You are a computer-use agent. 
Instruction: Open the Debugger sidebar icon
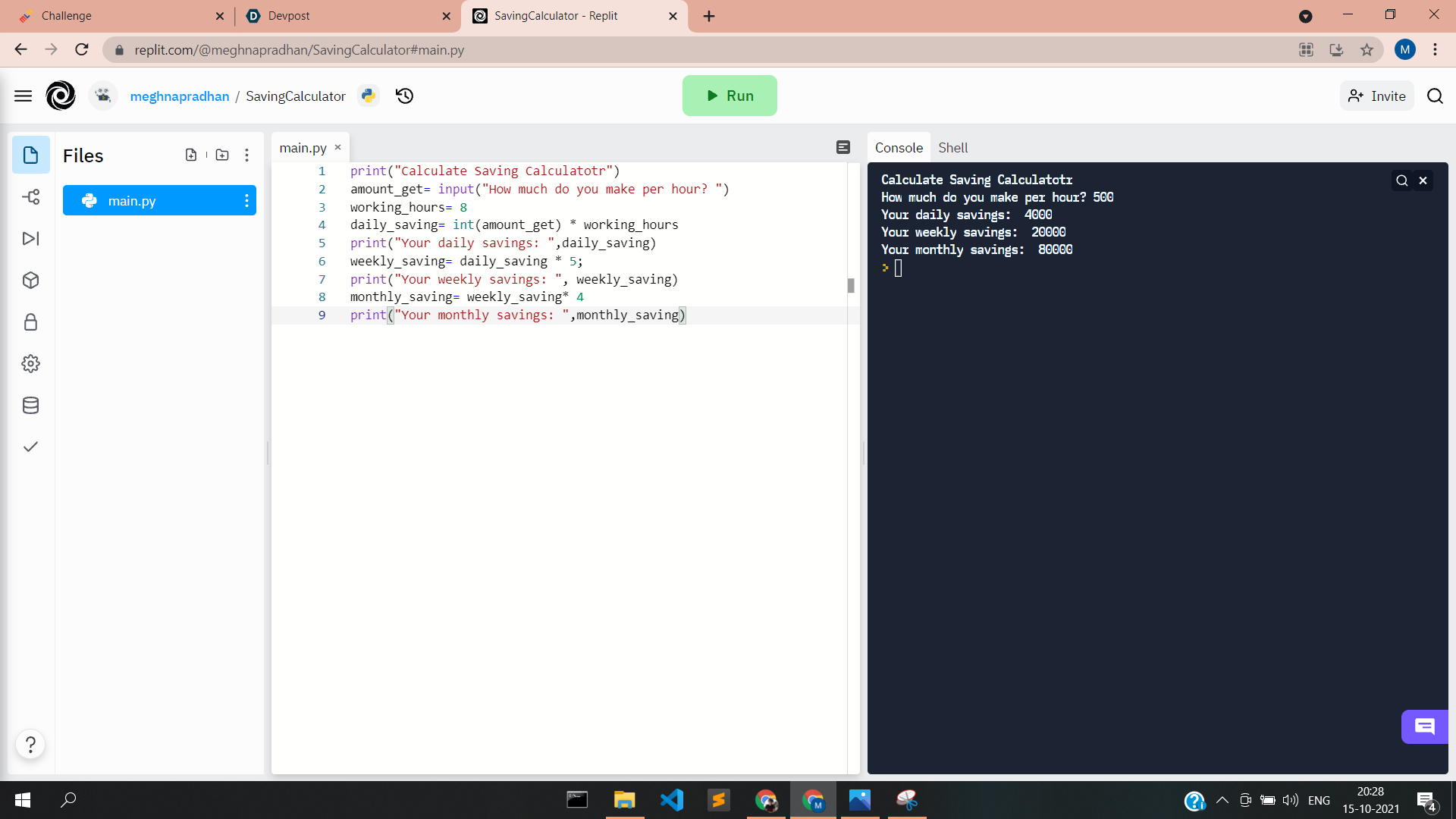(x=31, y=239)
